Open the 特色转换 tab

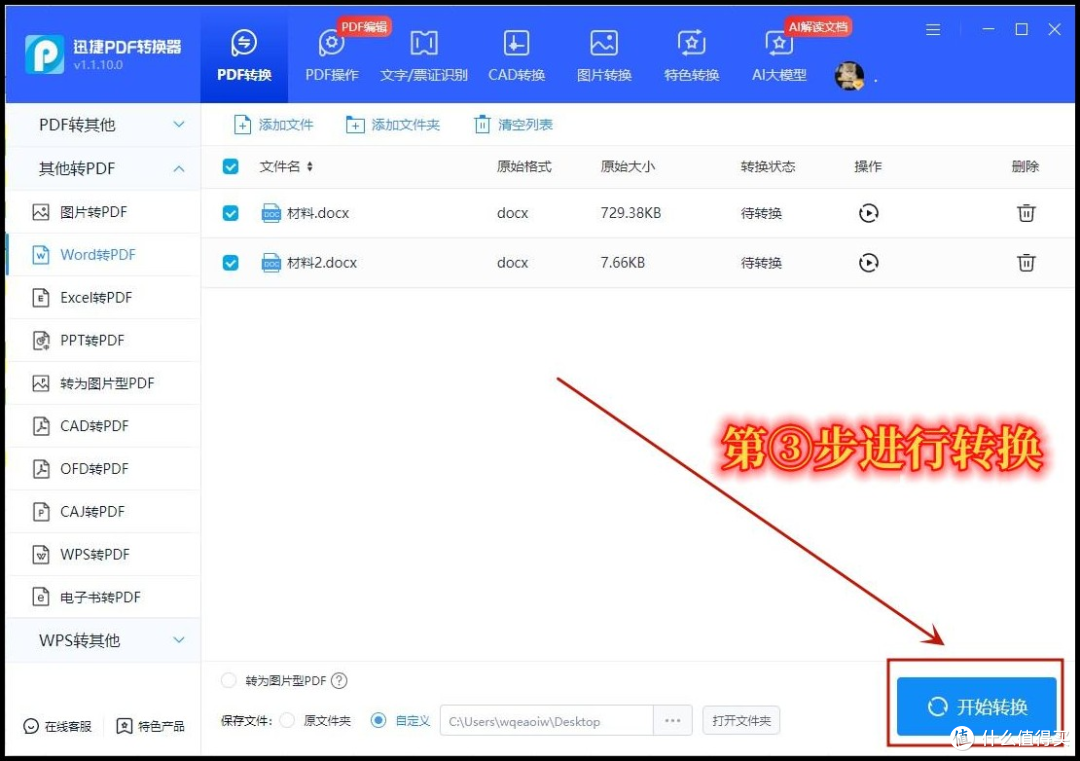point(692,56)
